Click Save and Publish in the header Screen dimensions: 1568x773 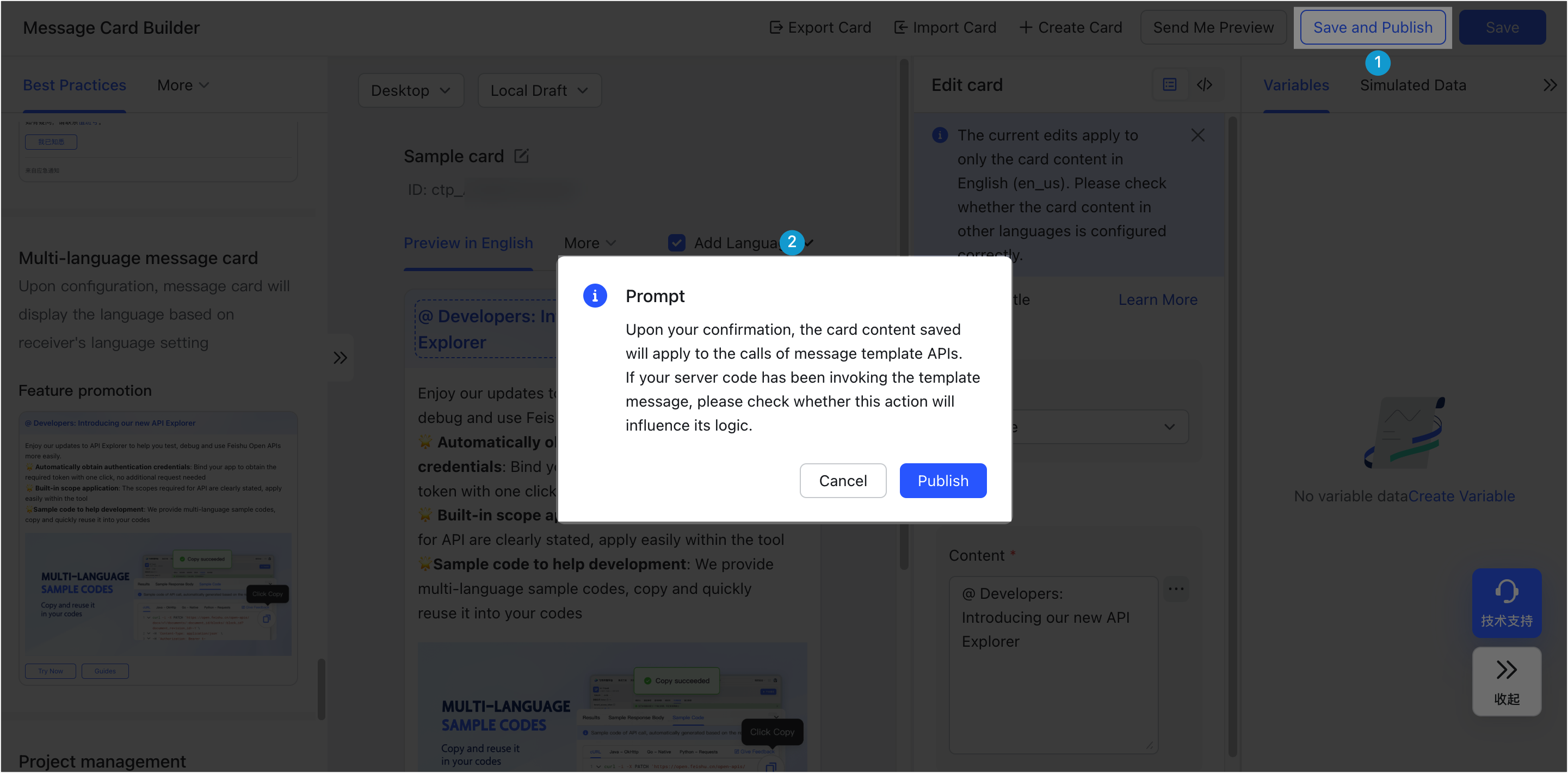(1373, 27)
